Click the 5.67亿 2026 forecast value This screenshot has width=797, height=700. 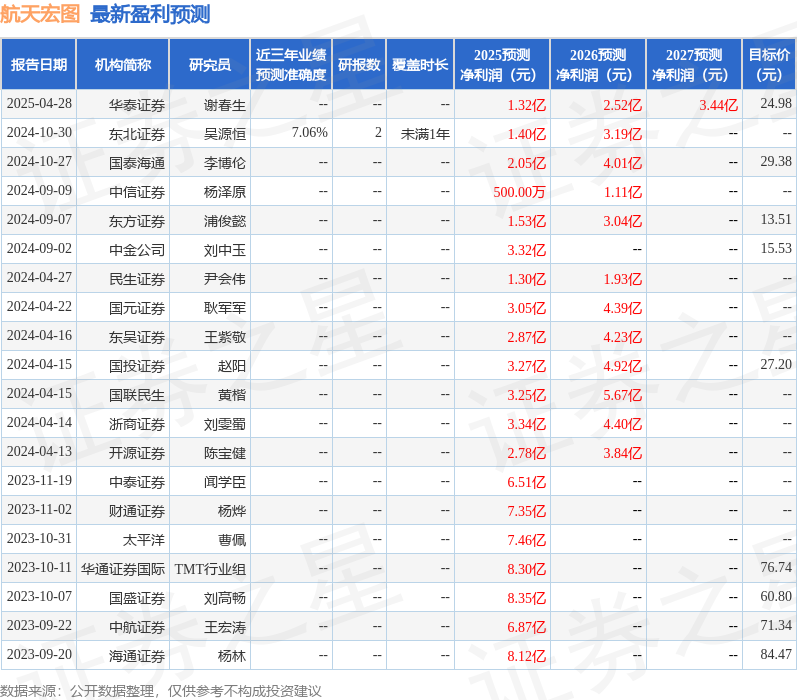point(623,394)
